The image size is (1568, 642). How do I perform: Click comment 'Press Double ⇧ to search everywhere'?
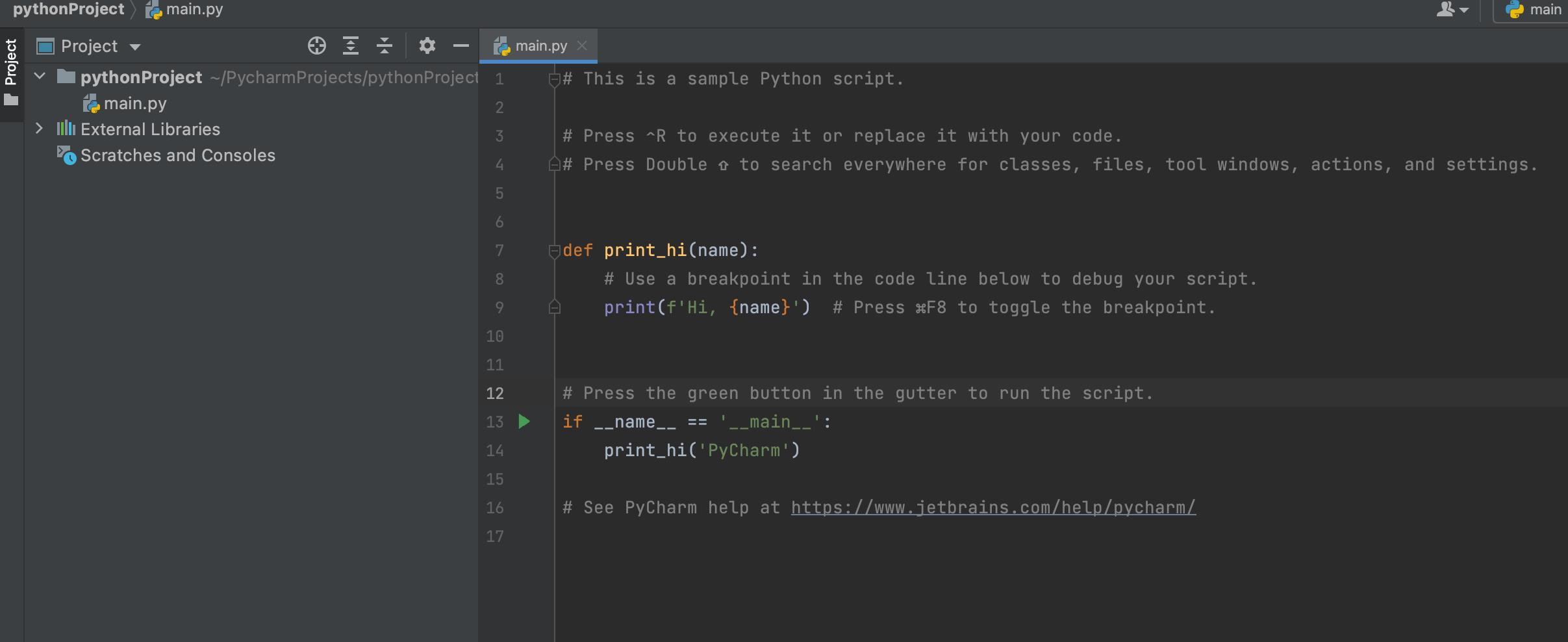(1050, 164)
